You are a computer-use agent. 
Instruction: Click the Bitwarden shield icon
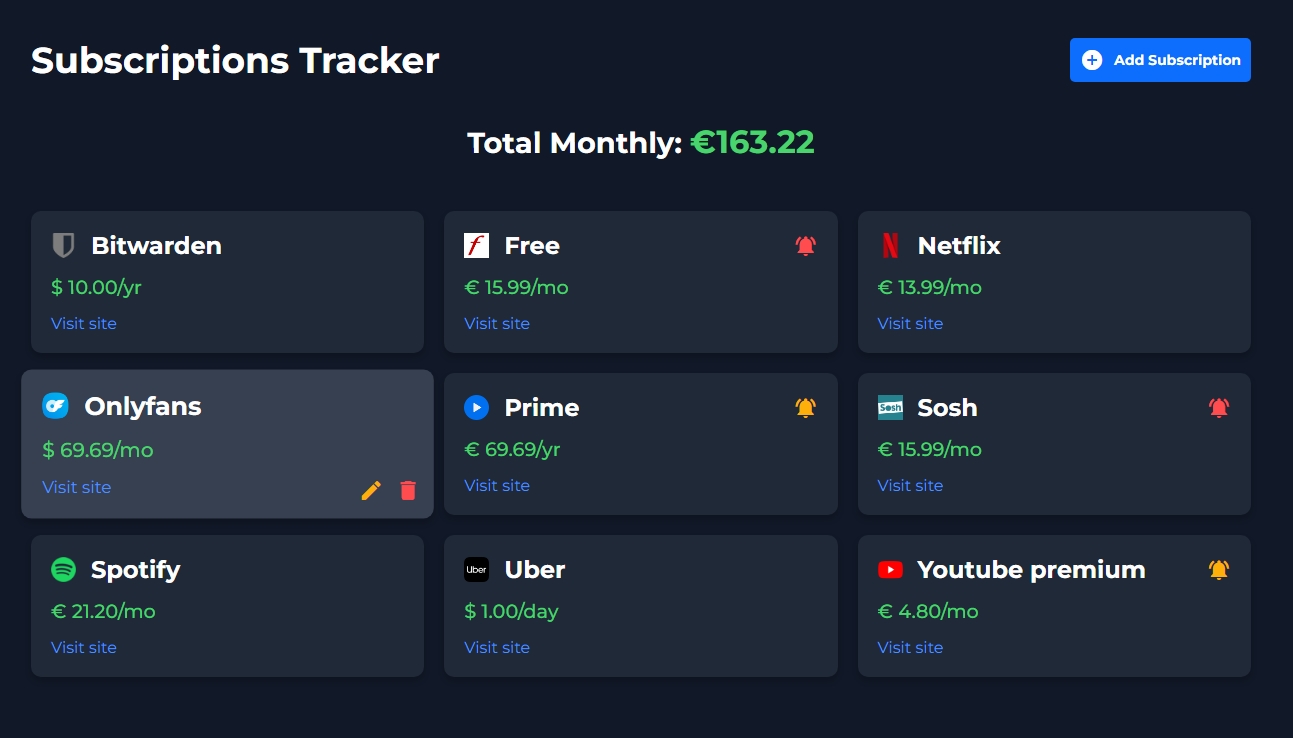[64, 245]
